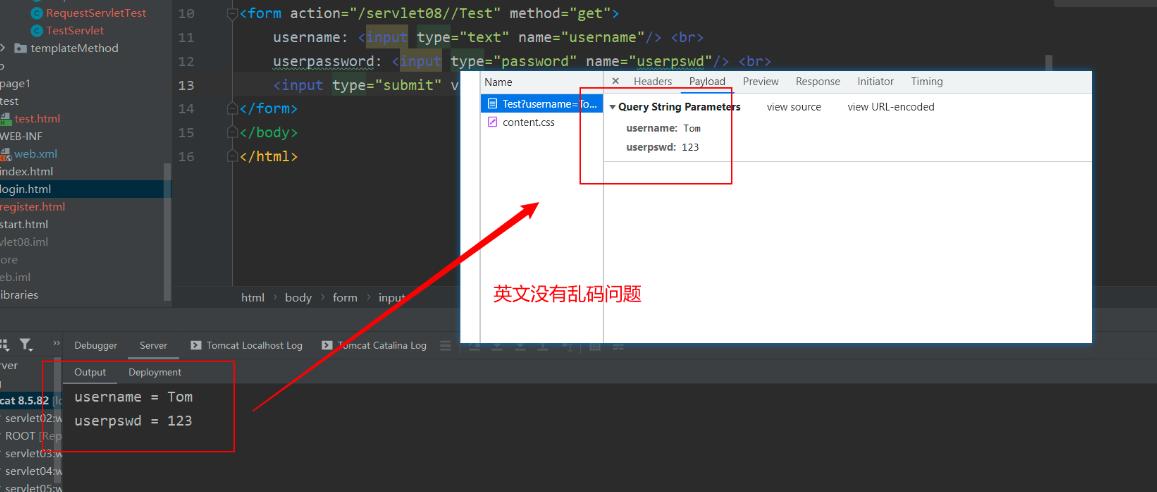Open register.html file
Screen dimensions: 1157x492
(32, 207)
